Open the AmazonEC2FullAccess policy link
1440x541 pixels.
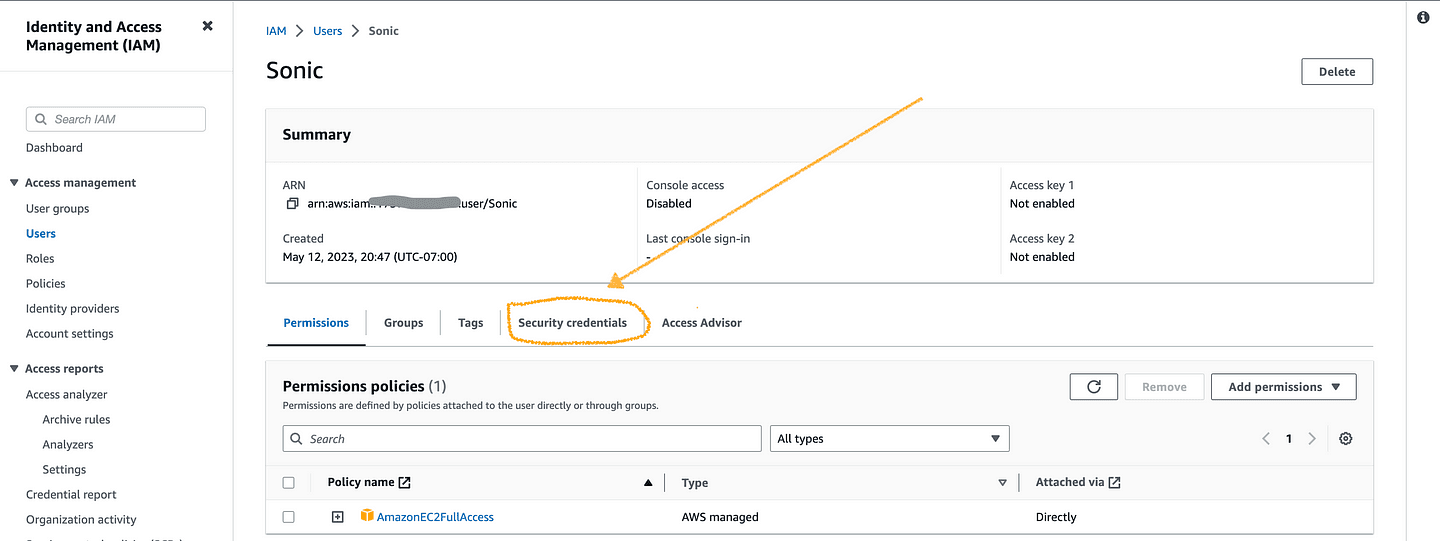(435, 517)
